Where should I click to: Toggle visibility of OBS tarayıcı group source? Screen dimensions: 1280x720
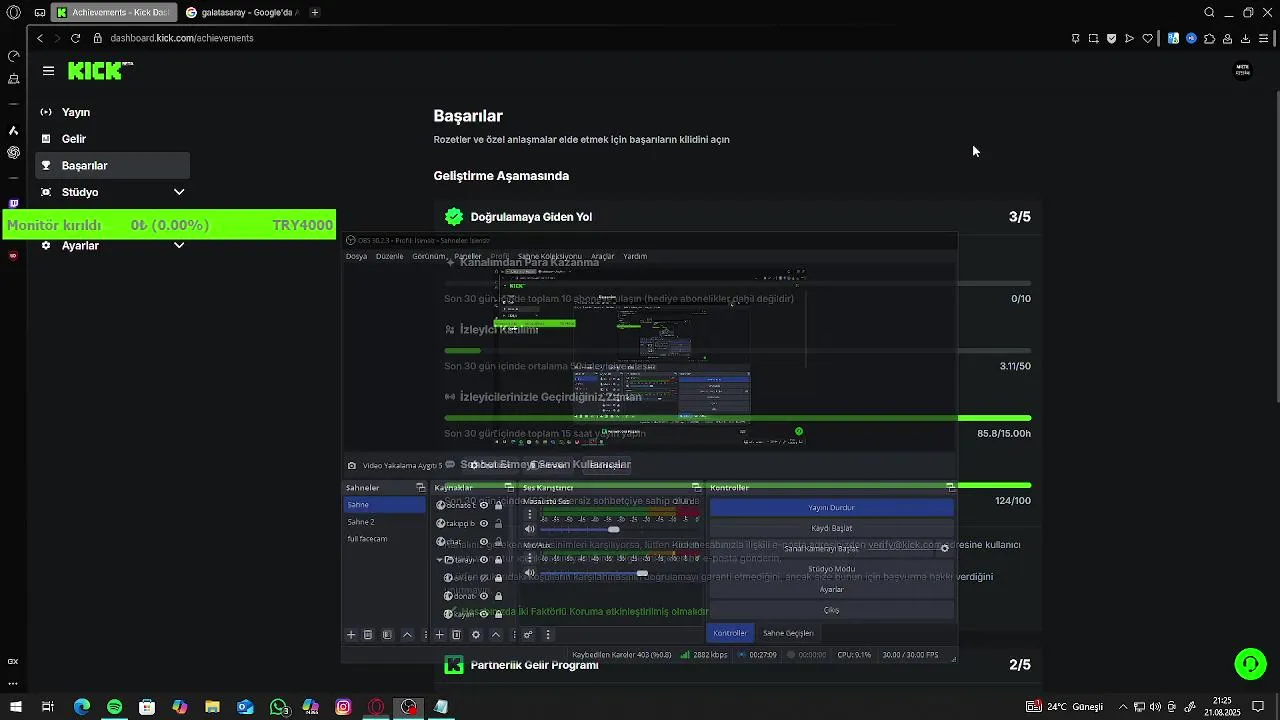coord(484,560)
